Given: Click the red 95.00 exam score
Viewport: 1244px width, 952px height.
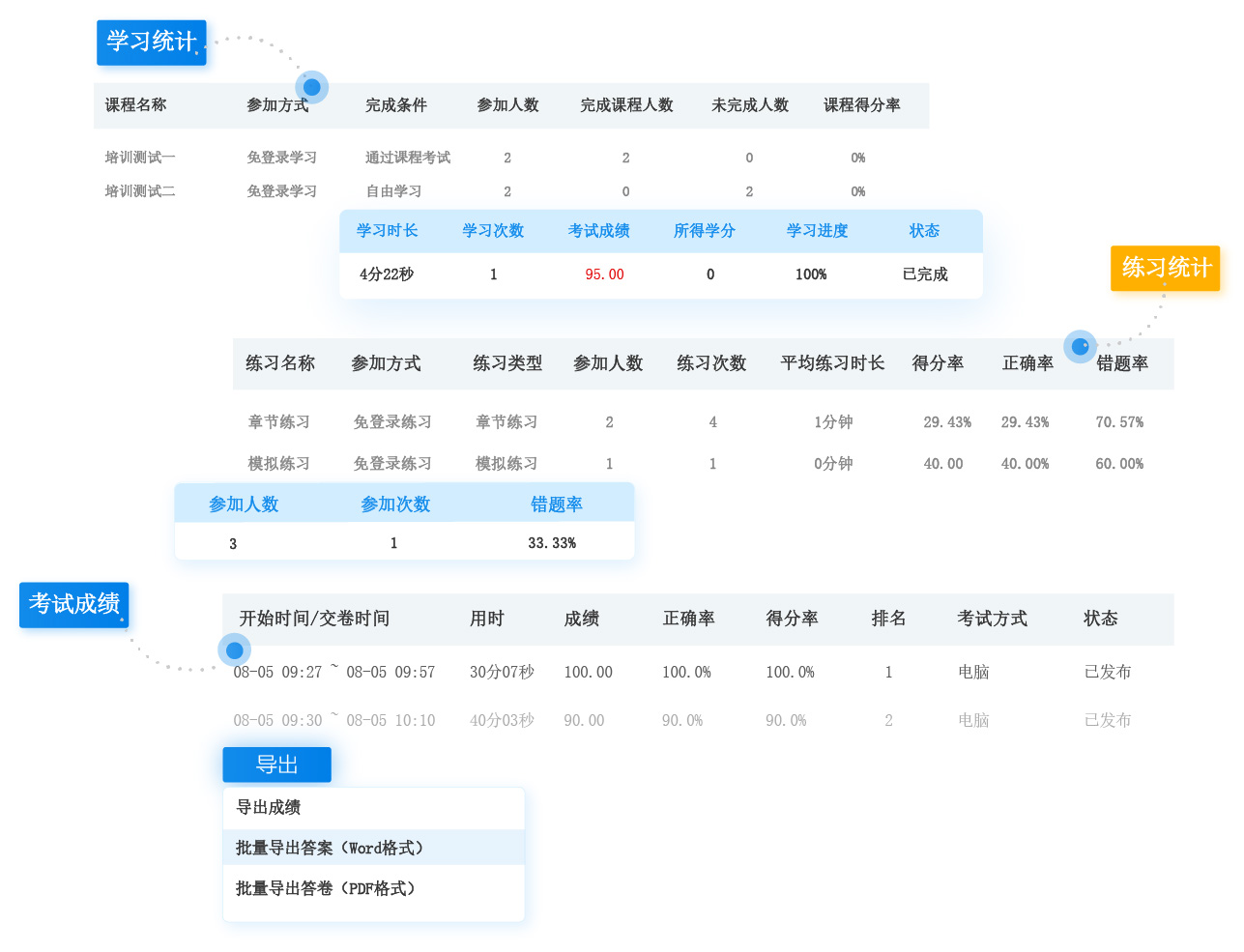Looking at the screenshot, I should 604,274.
